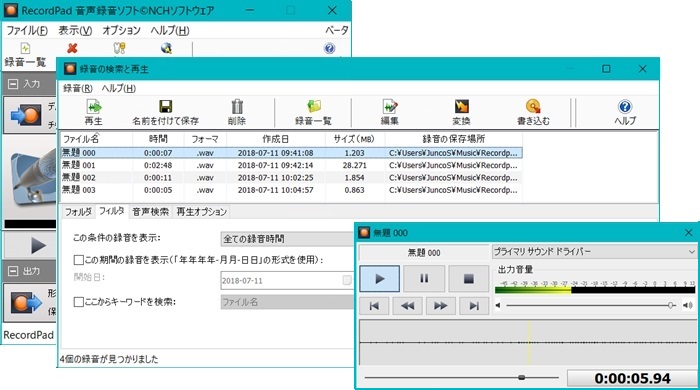Click the 書き込む burn disc icon
Screen dimensions: 700x390
point(533,107)
